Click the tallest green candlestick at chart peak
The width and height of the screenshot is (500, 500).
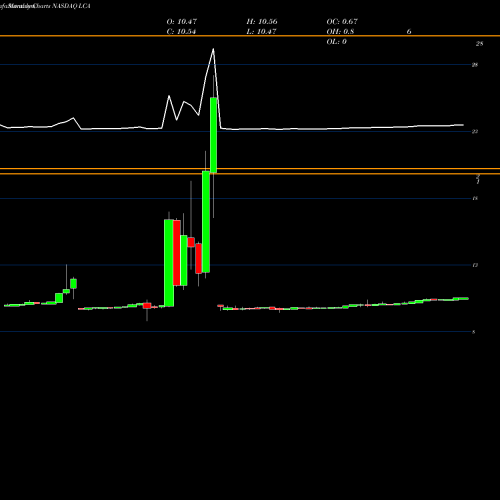pyautogui.click(x=213, y=135)
